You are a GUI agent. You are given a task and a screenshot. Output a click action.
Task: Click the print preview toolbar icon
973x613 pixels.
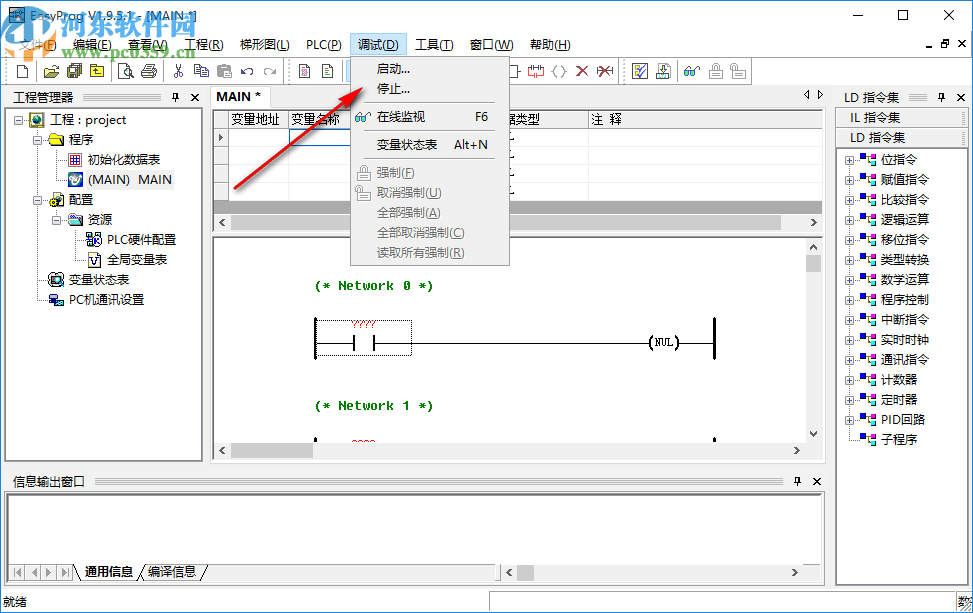pyautogui.click(x=125, y=71)
